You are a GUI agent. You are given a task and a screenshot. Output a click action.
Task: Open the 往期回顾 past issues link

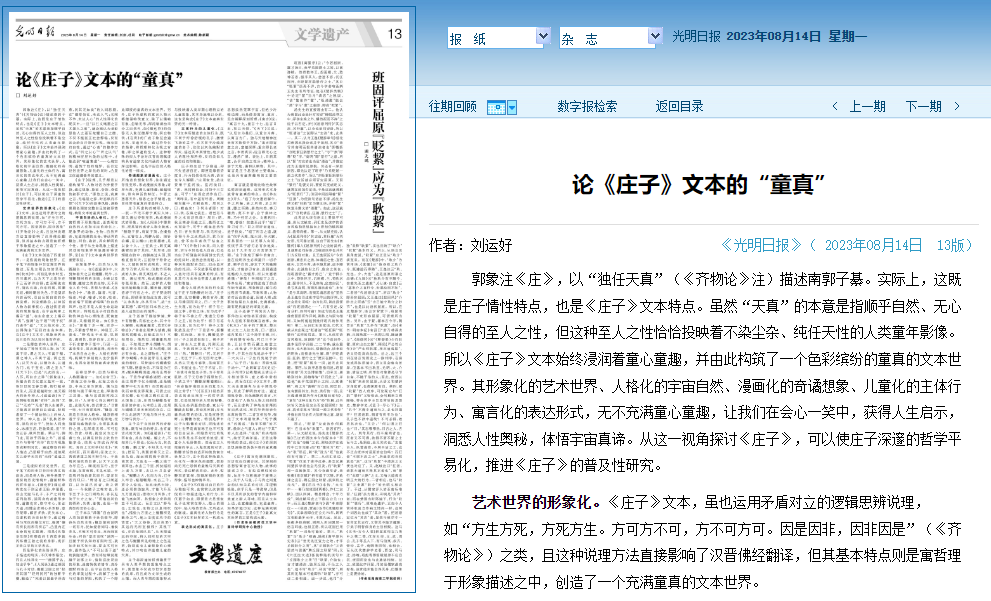coord(453,106)
